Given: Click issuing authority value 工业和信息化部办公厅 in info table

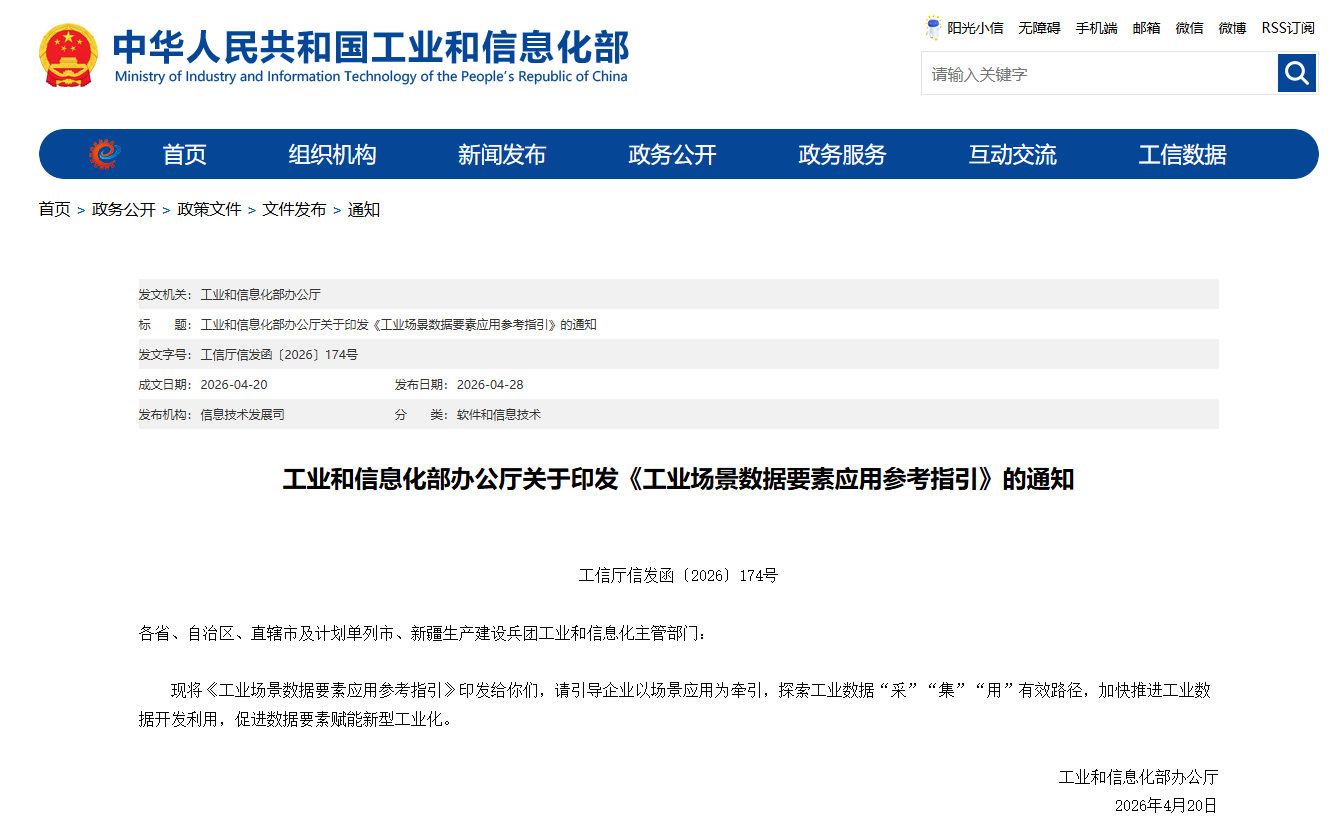Looking at the screenshot, I should coord(261,295).
